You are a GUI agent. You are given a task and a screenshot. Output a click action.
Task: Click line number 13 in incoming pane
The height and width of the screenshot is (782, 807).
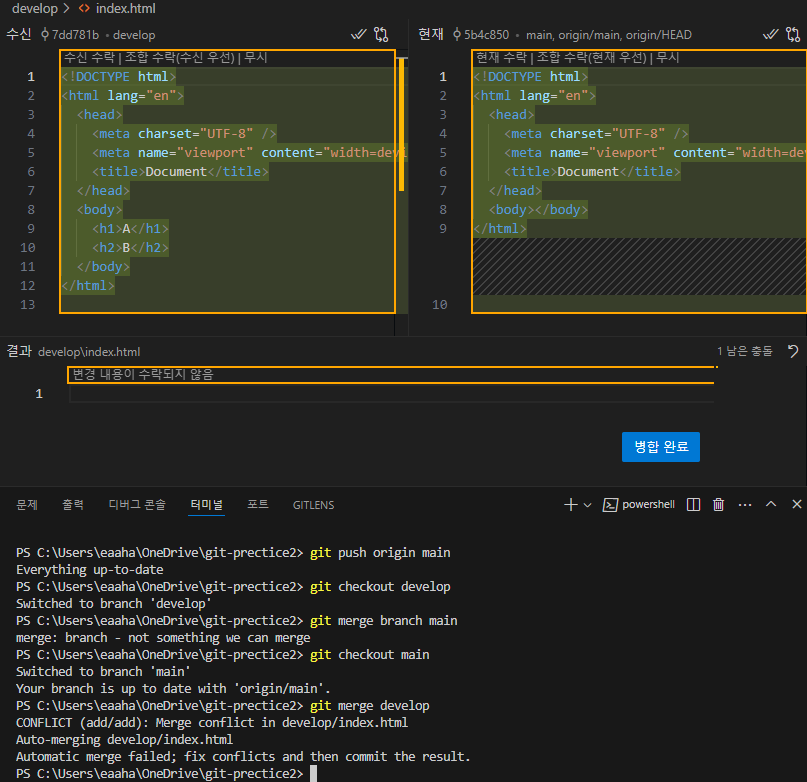(x=28, y=305)
